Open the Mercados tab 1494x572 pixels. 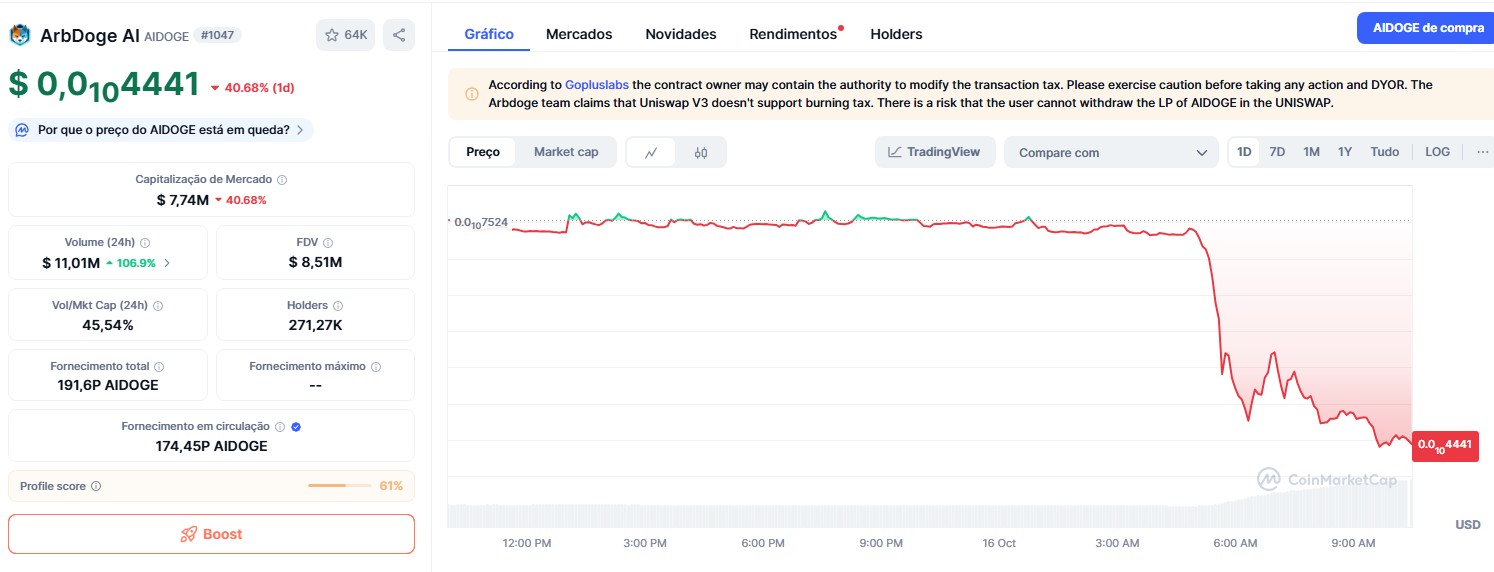click(579, 34)
